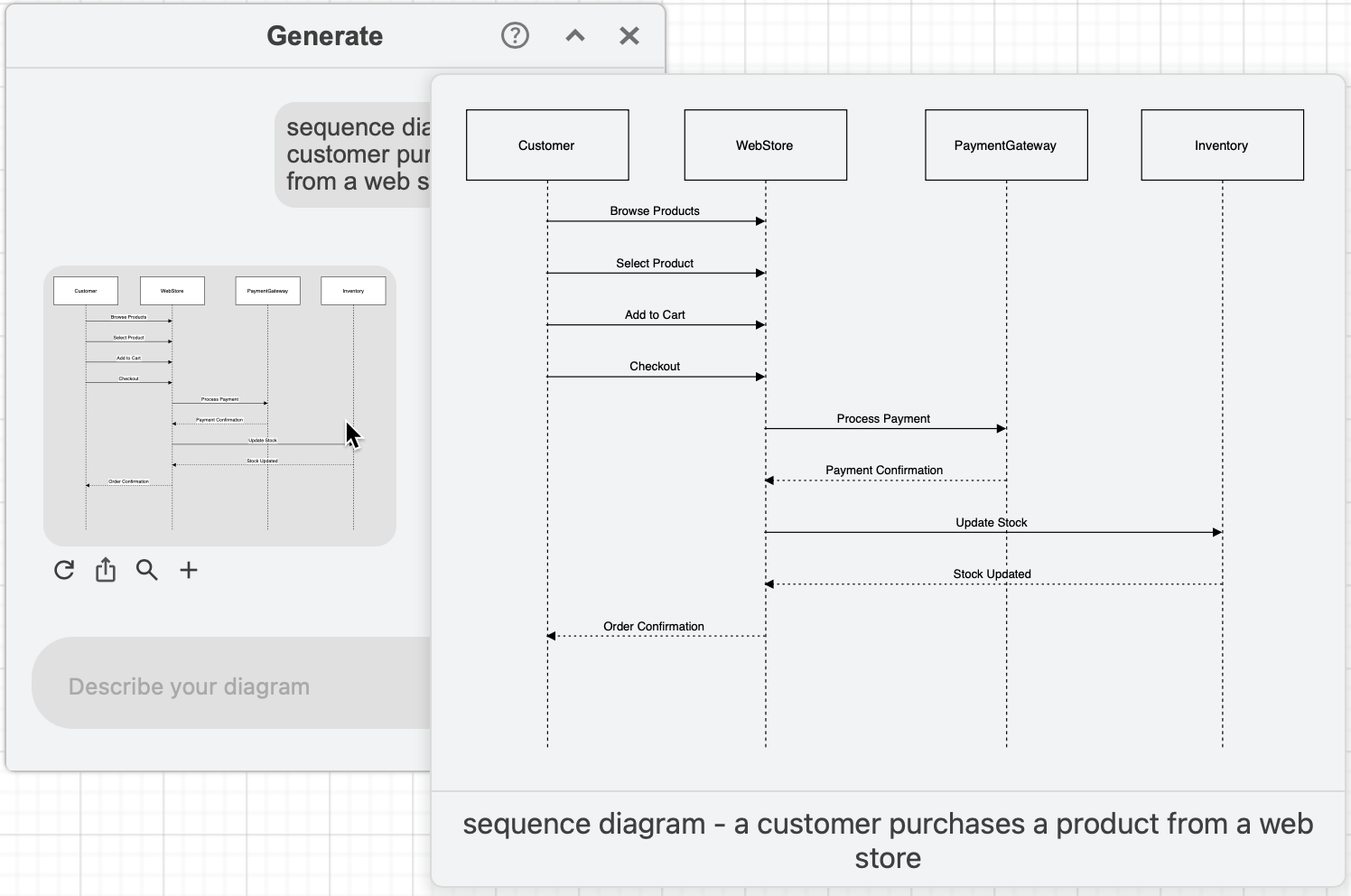Regenerate the diagram with the refresh icon

63,570
